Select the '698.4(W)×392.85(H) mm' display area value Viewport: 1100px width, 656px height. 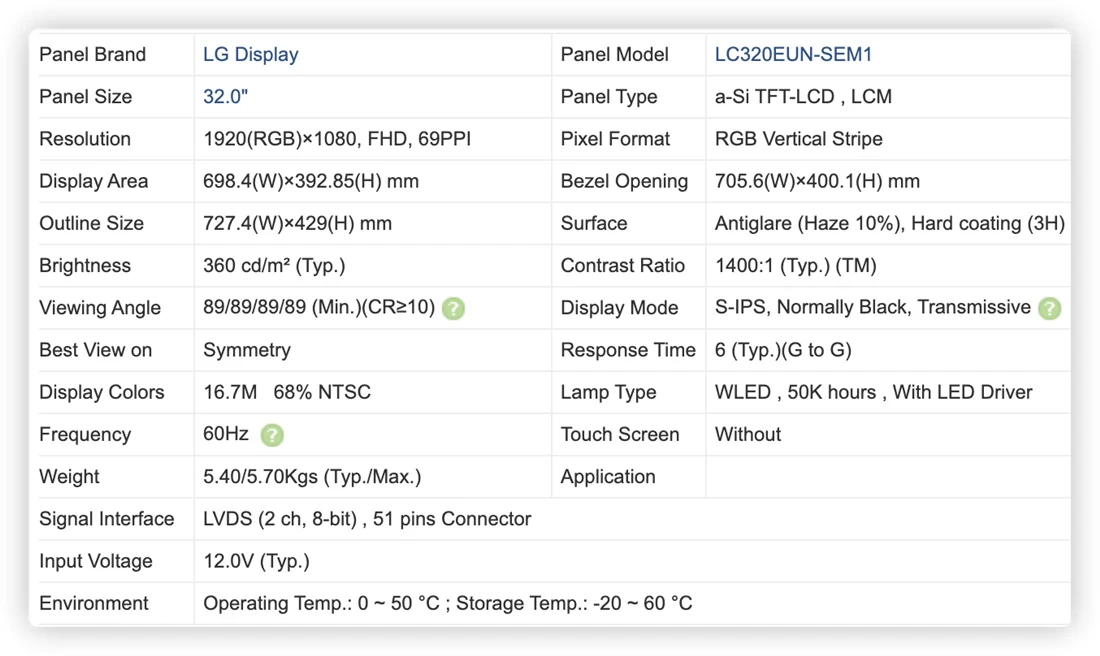click(311, 181)
